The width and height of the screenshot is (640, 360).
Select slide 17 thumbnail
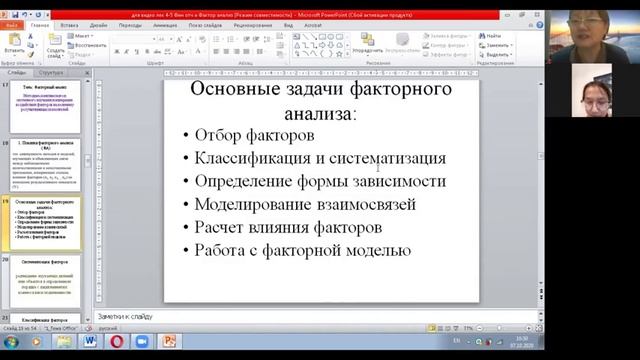(x=45, y=107)
